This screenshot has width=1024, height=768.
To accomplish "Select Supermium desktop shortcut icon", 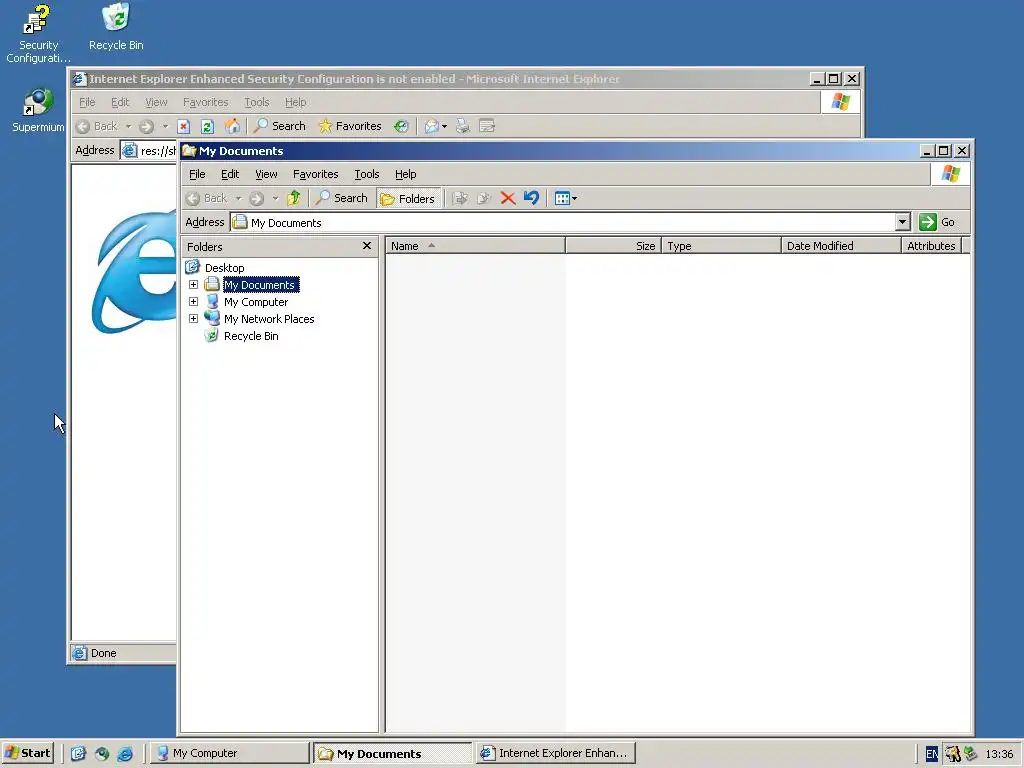I will (38, 110).
